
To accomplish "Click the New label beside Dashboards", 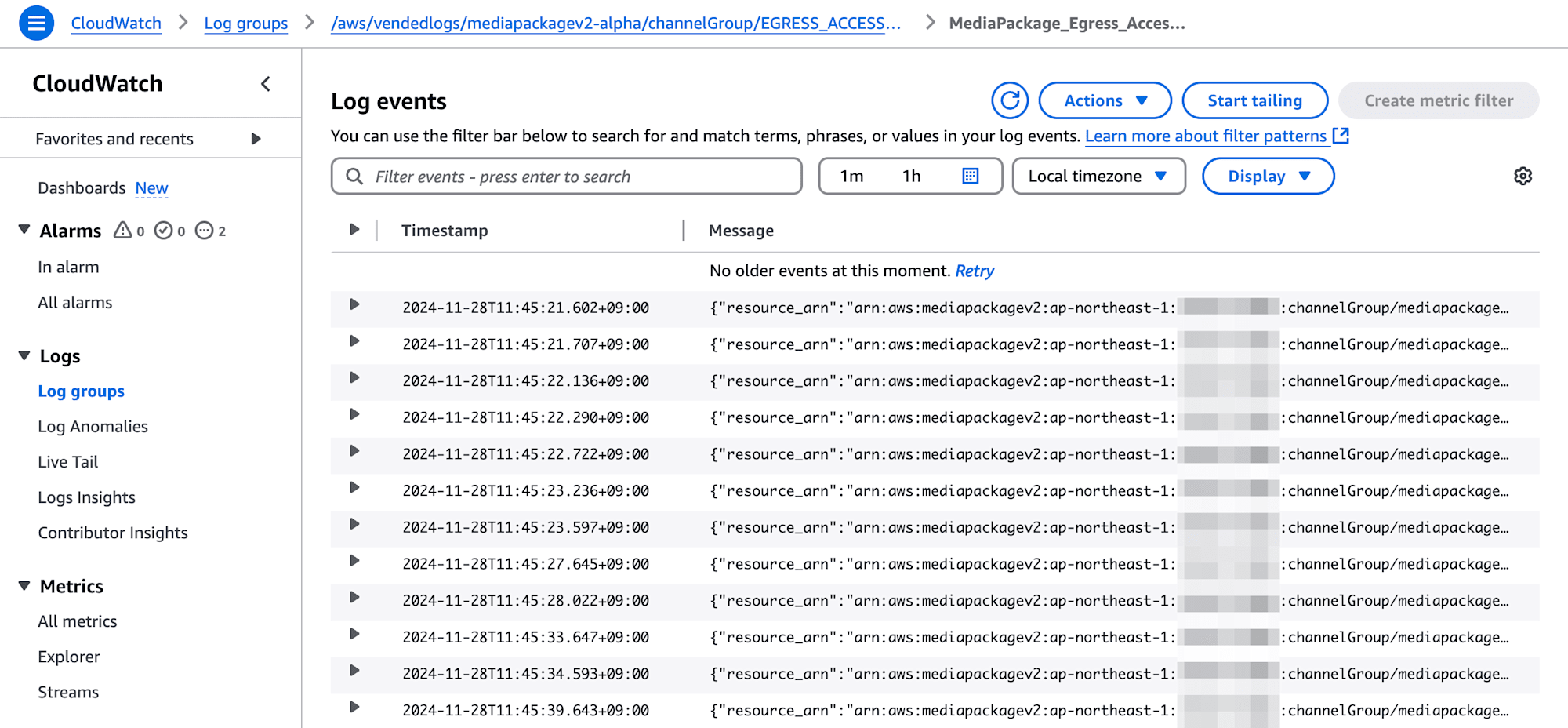I will (151, 188).
